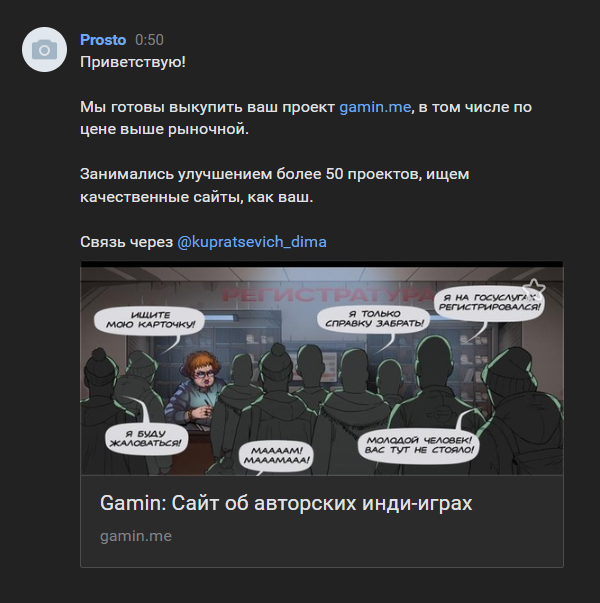
Task: Select the greeting text Приветствую!
Action: (133, 62)
